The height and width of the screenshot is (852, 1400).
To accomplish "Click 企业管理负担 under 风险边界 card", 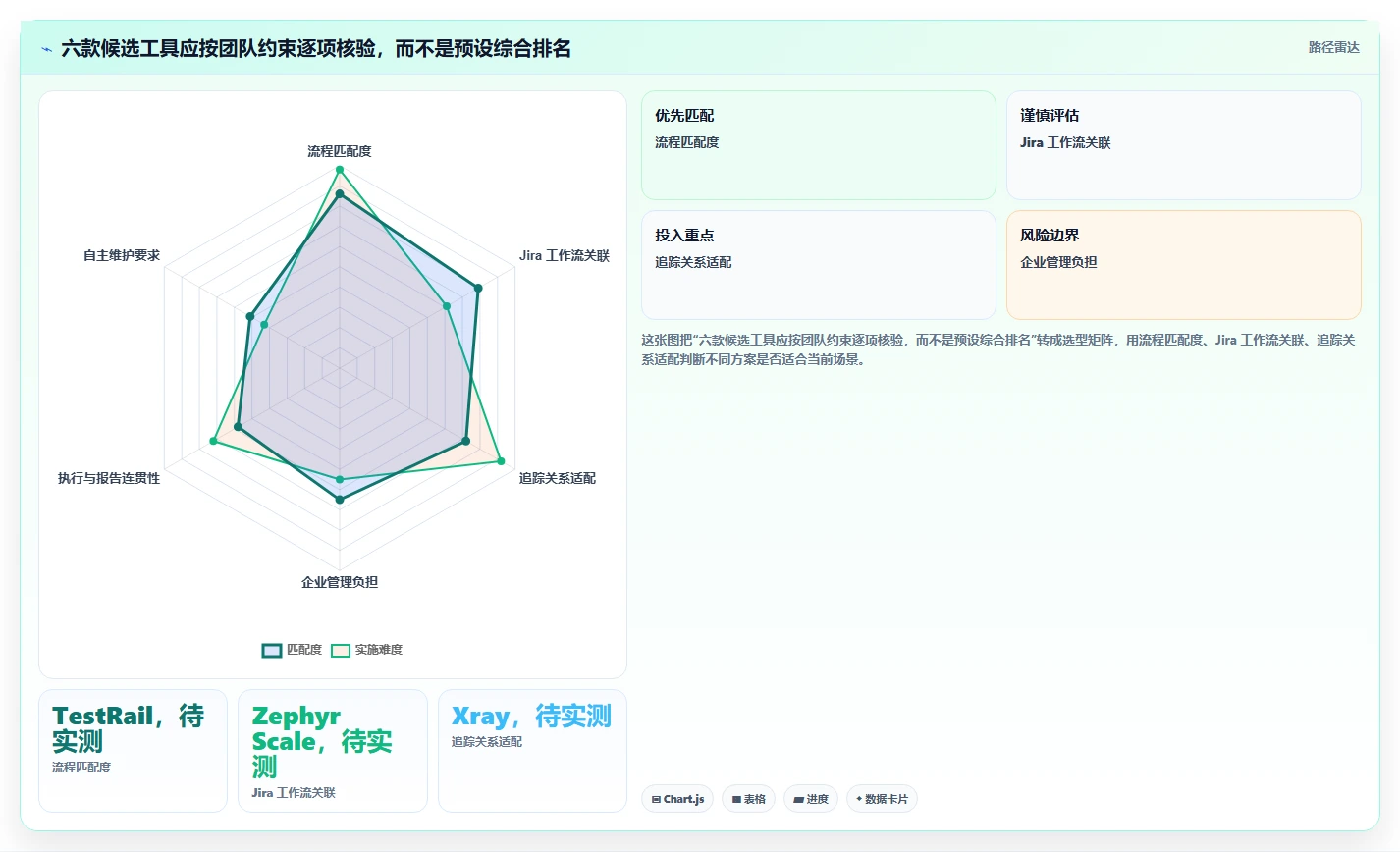I will [1058, 262].
